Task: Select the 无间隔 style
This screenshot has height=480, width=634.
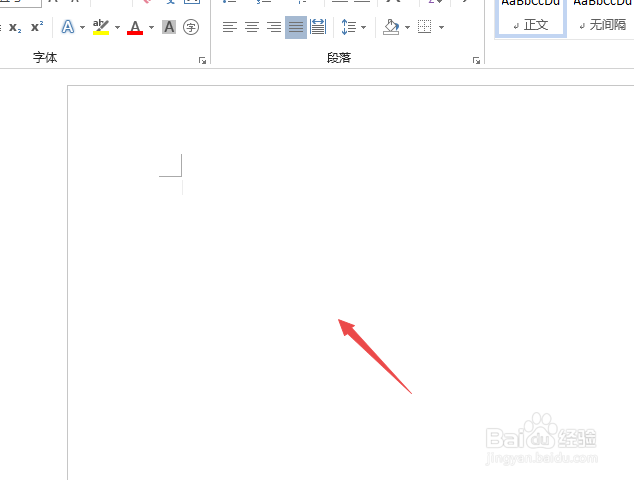Action: tap(602, 17)
